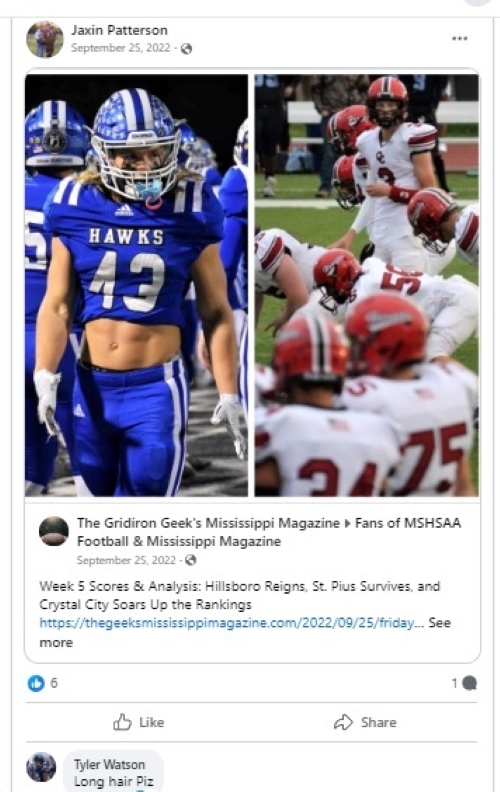Image resolution: width=500 pixels, height=792 pixels.
Task: Open the Hawks number 43 player photo
Action: (136, 285)
